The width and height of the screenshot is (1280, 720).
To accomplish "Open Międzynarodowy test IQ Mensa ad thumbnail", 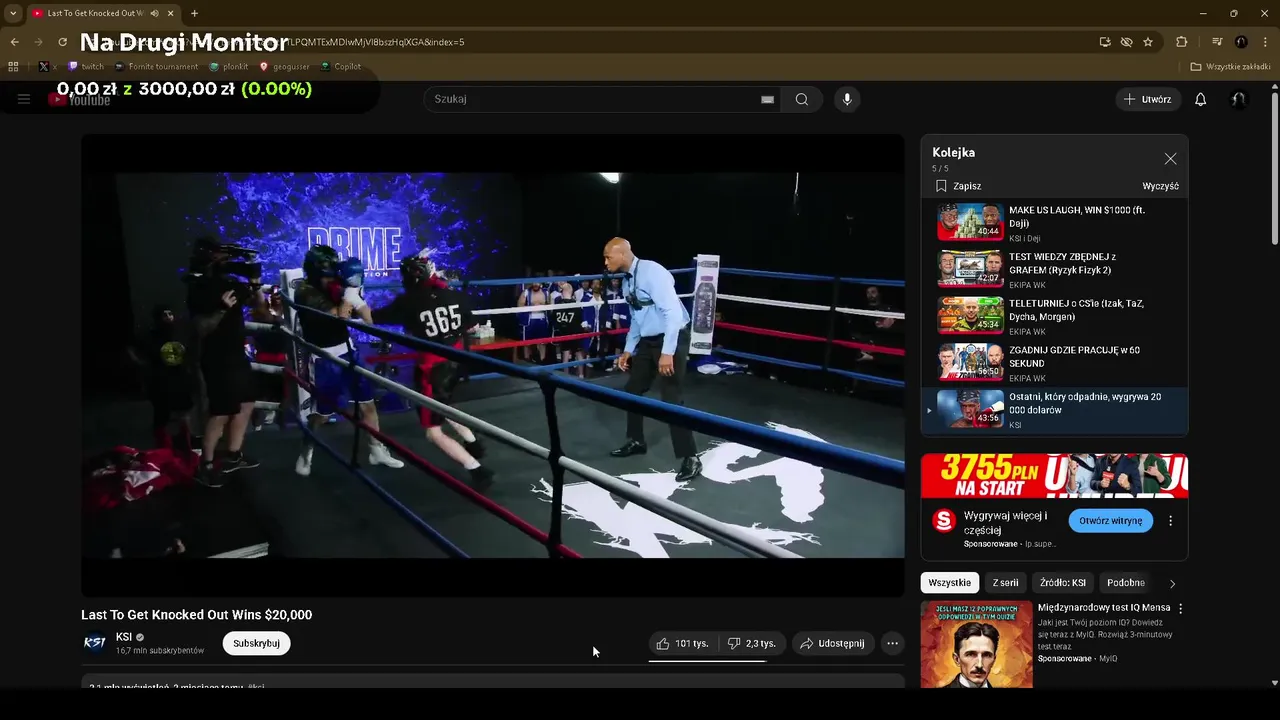I will [976, 644].
